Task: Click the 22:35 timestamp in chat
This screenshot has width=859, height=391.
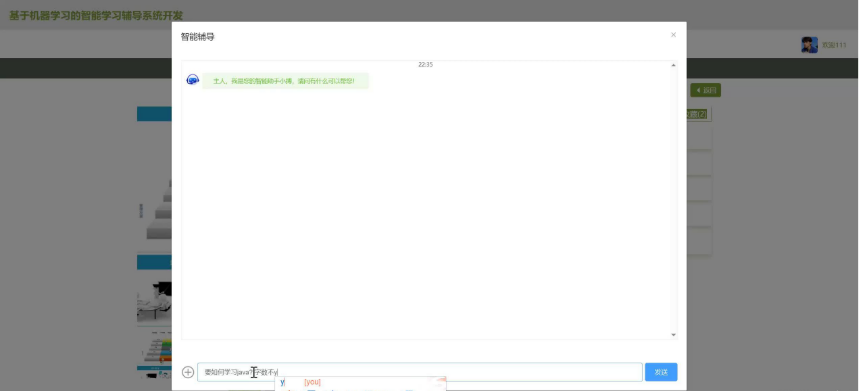Action: [x=426, y=64]
